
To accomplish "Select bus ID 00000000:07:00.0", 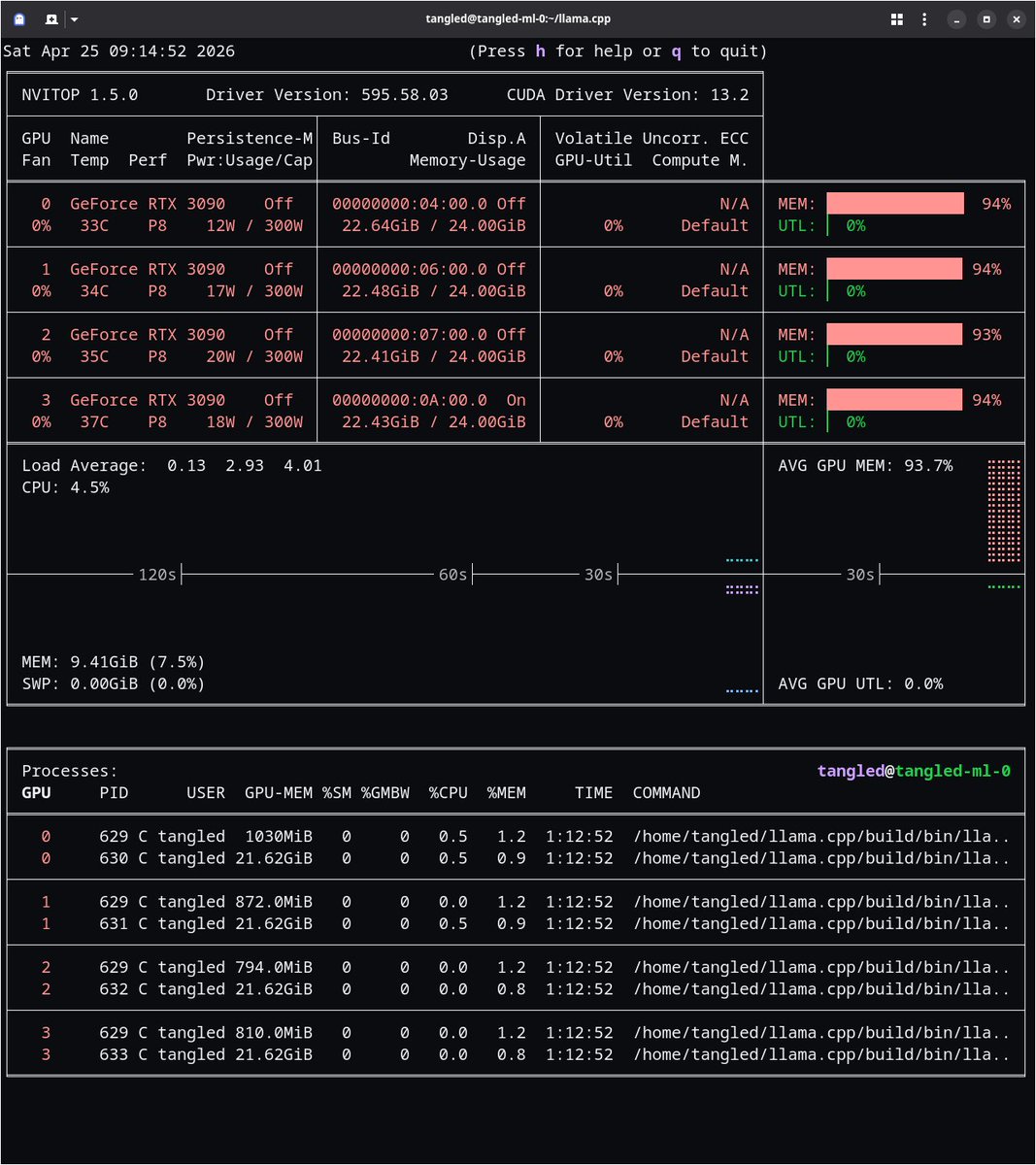I will (410, 335).
